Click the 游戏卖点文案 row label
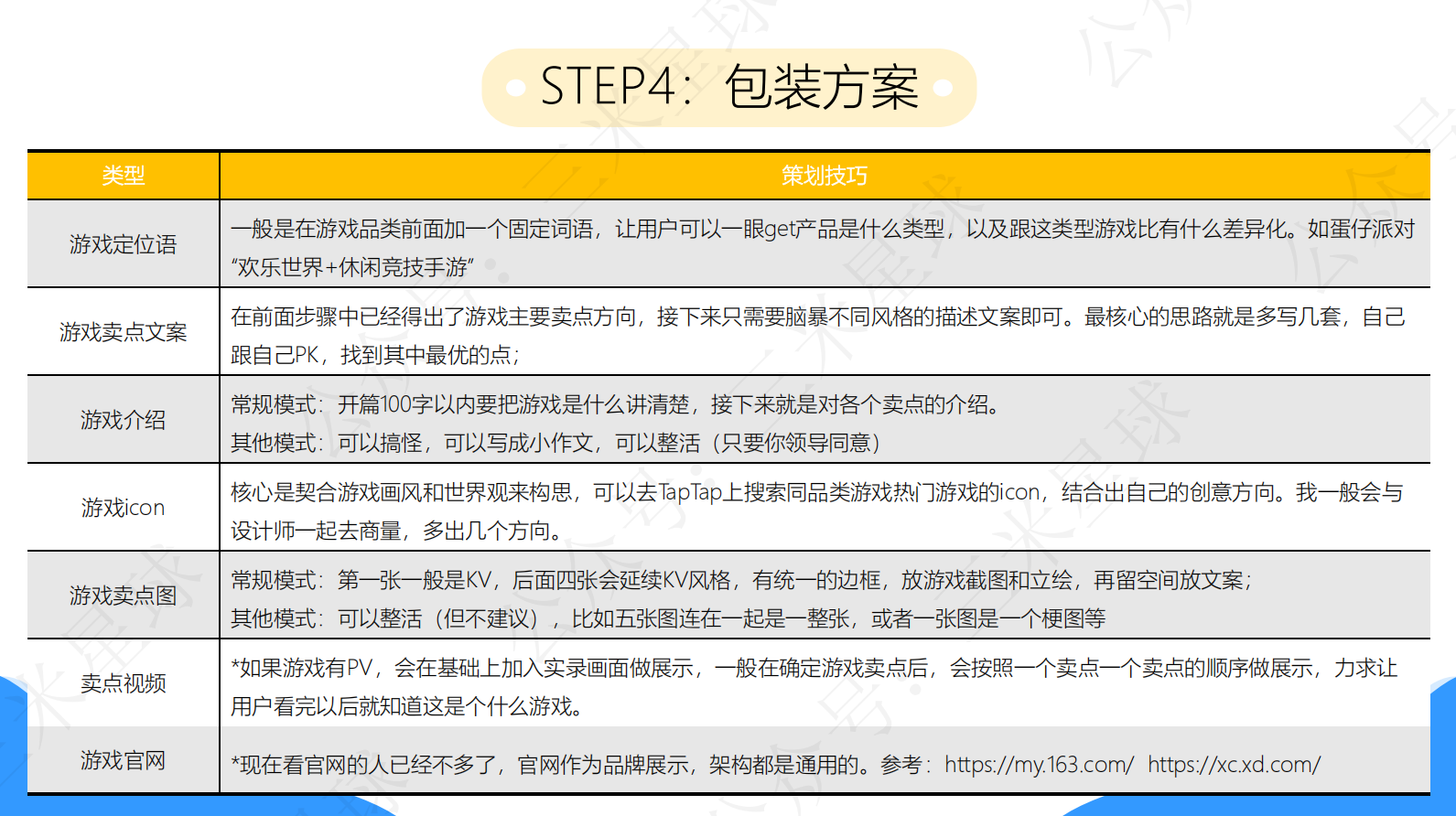Viewport: 1456px width, 816px height. click(x=124, y=332)
